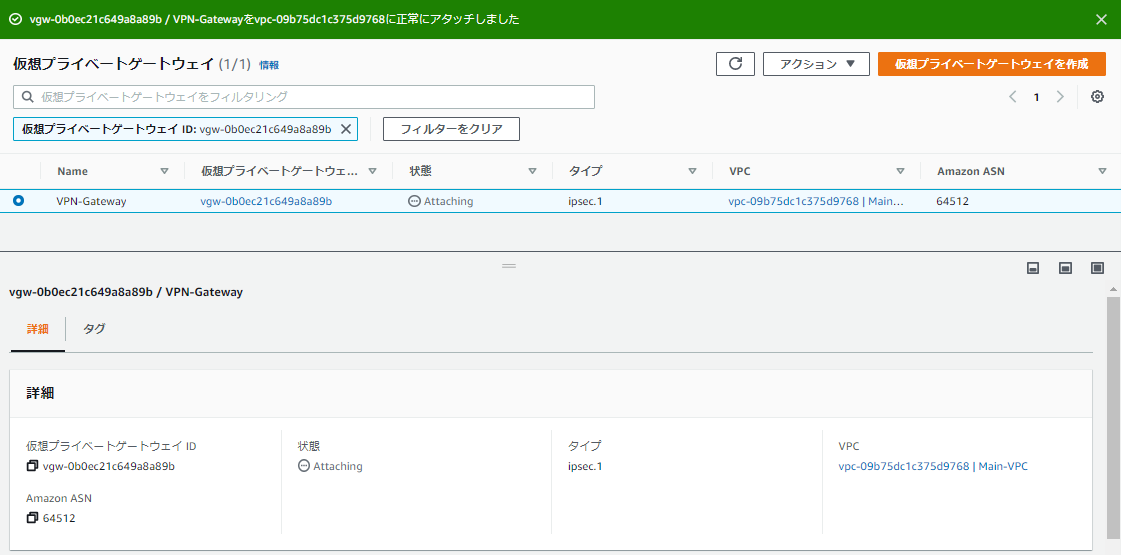
Task: Sort table by Amazon ASN column
Action: (1102, 171)
